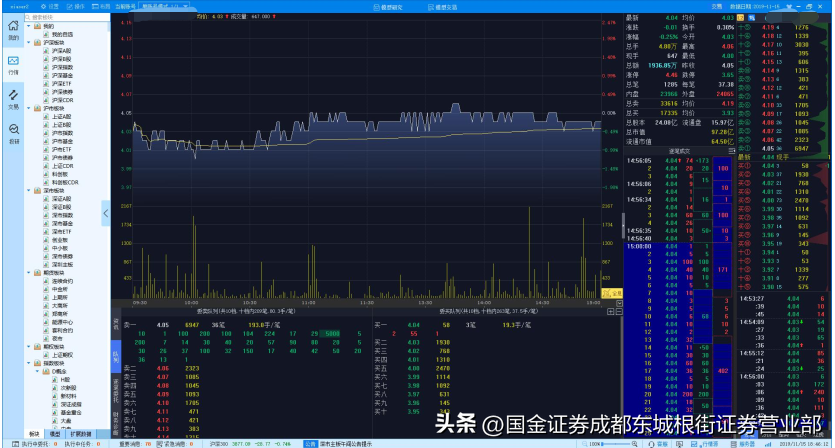Select 能源中心 in tree

(x=62, y=322)
